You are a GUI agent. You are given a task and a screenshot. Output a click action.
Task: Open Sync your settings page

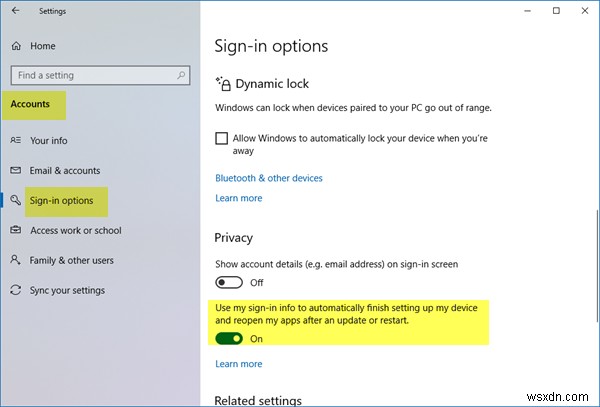point(67,290)
